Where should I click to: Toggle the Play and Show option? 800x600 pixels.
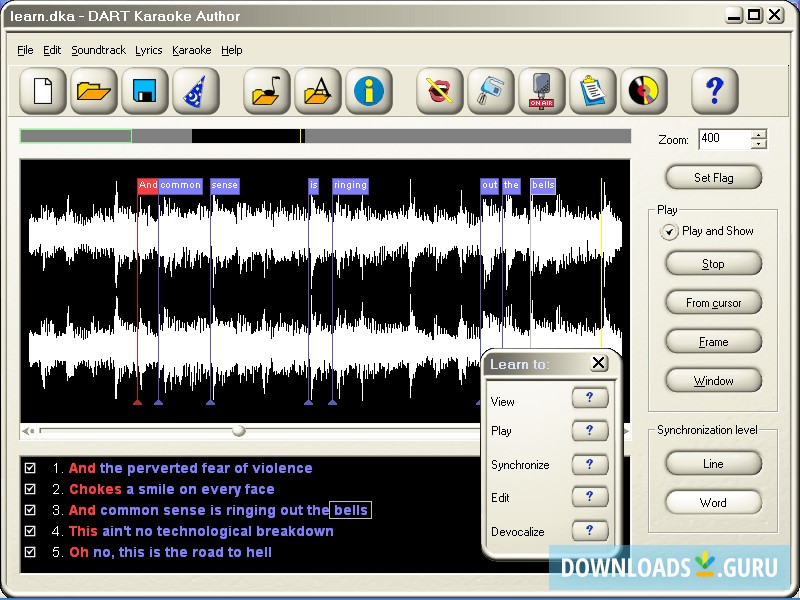[670, 231]
